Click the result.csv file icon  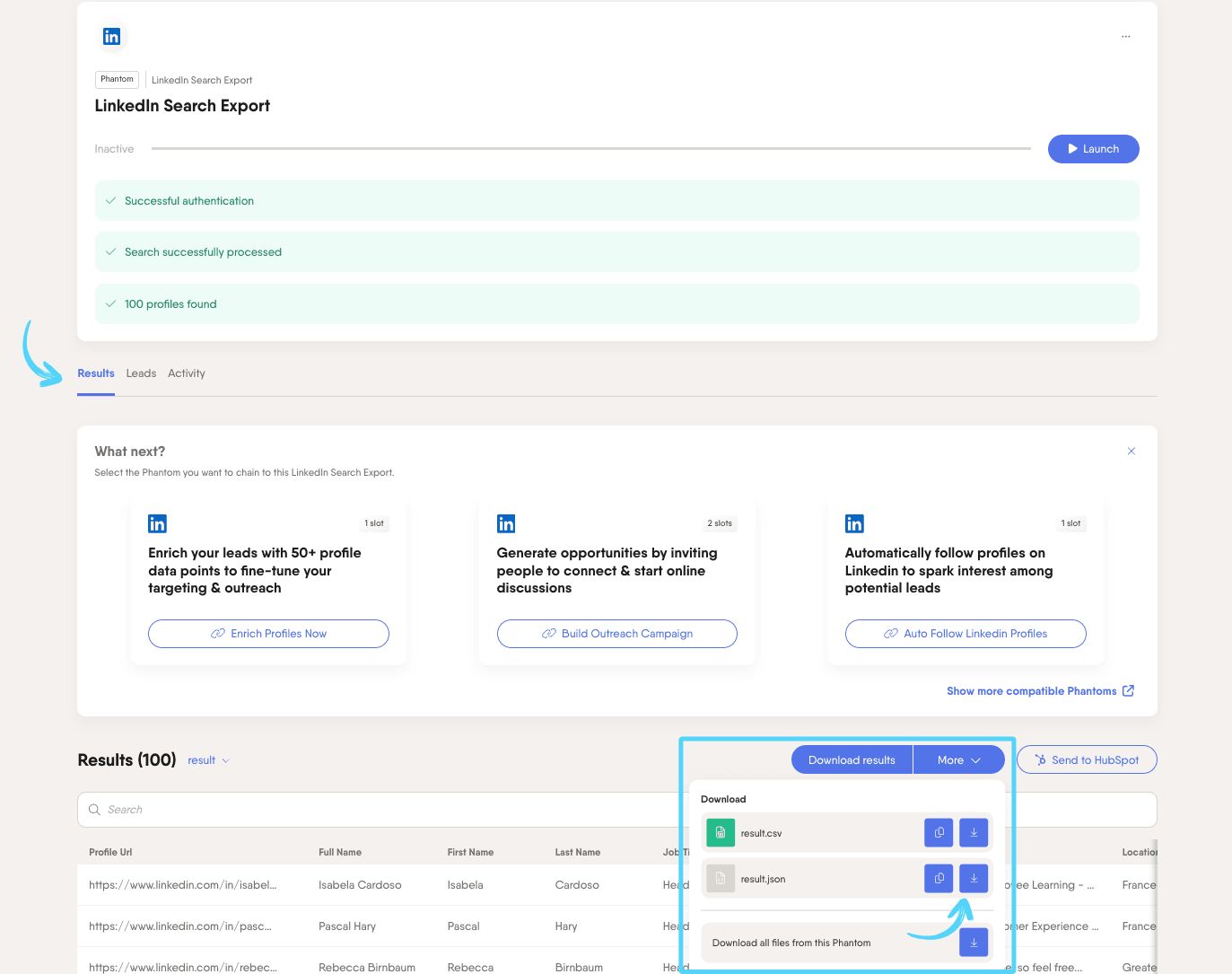pos(721,832)
